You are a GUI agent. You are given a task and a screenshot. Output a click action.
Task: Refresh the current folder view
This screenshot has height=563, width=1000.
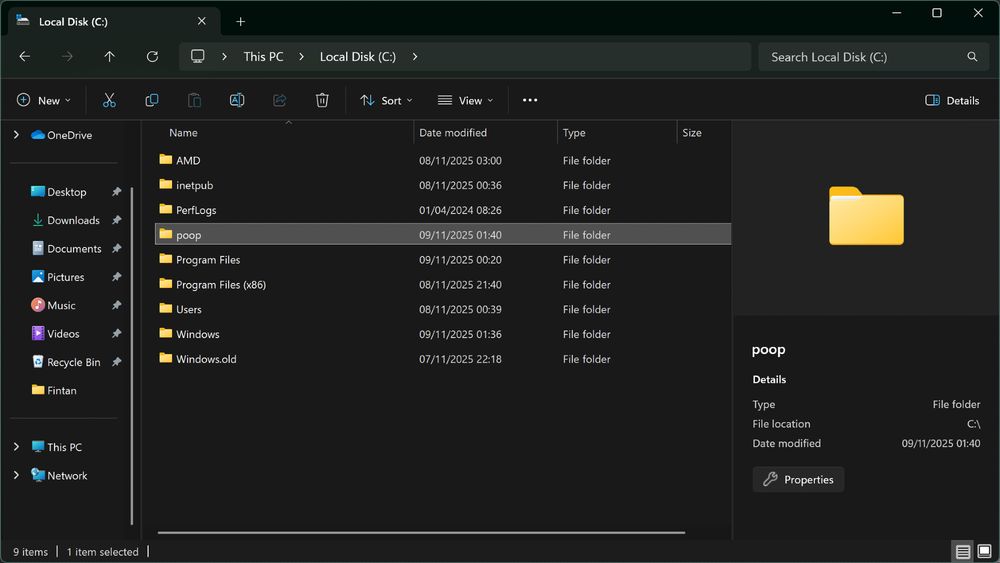pos(152,57)
